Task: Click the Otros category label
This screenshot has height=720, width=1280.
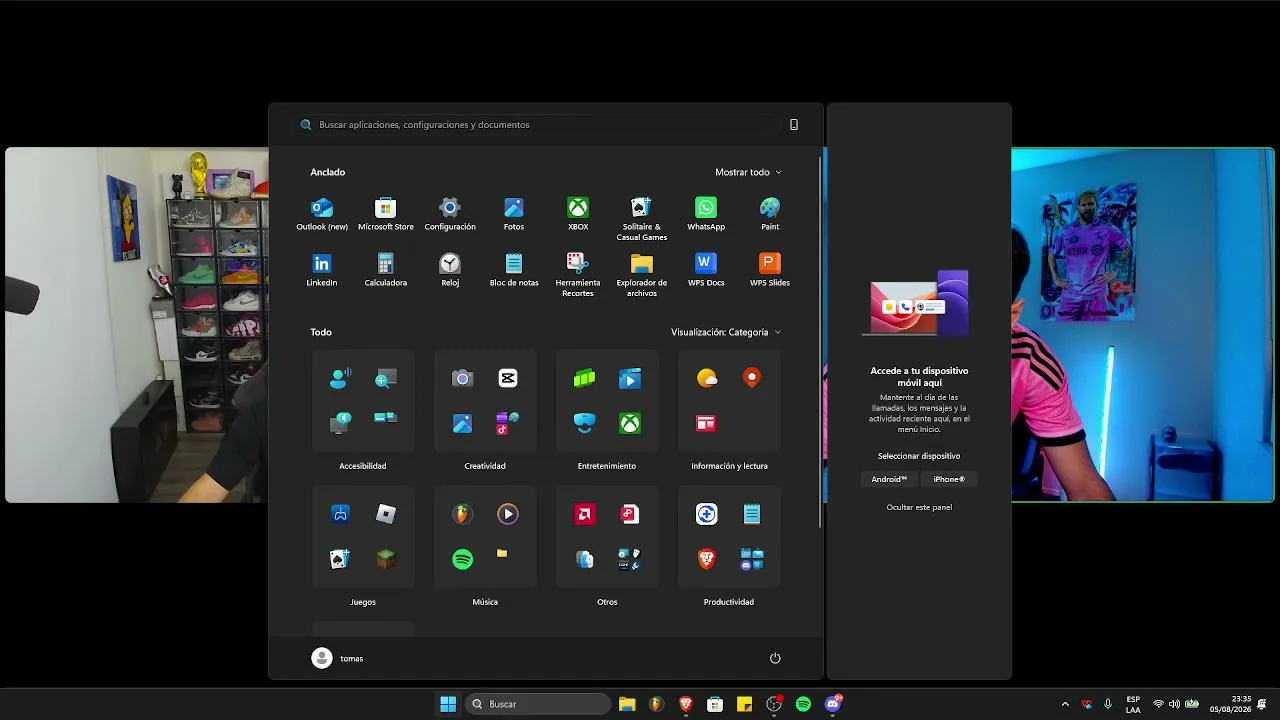Action: click(607, 602)
